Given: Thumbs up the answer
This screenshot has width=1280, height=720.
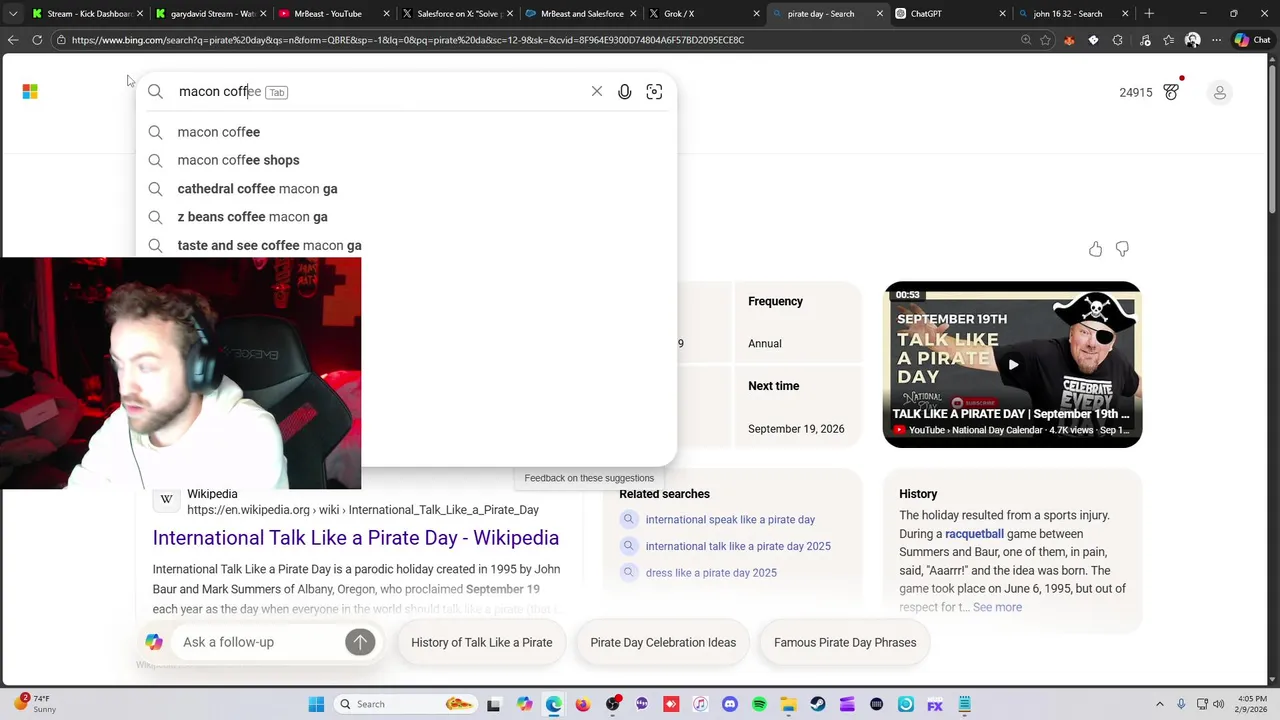Looking at the screenshot, I should 1096,249.
